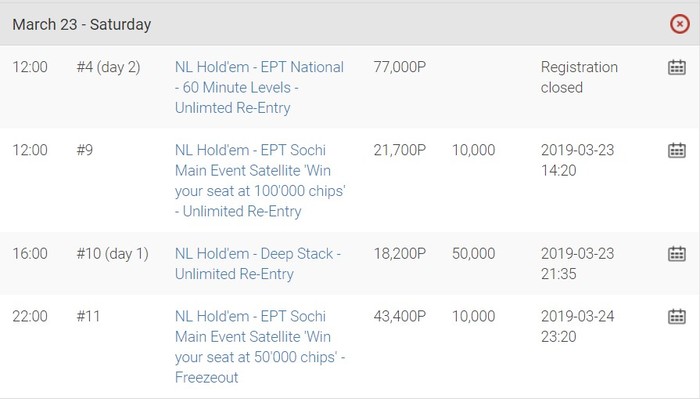Open NL Hold'em Deep Stack Unlimited Re-Entry

tap(258, 264)
